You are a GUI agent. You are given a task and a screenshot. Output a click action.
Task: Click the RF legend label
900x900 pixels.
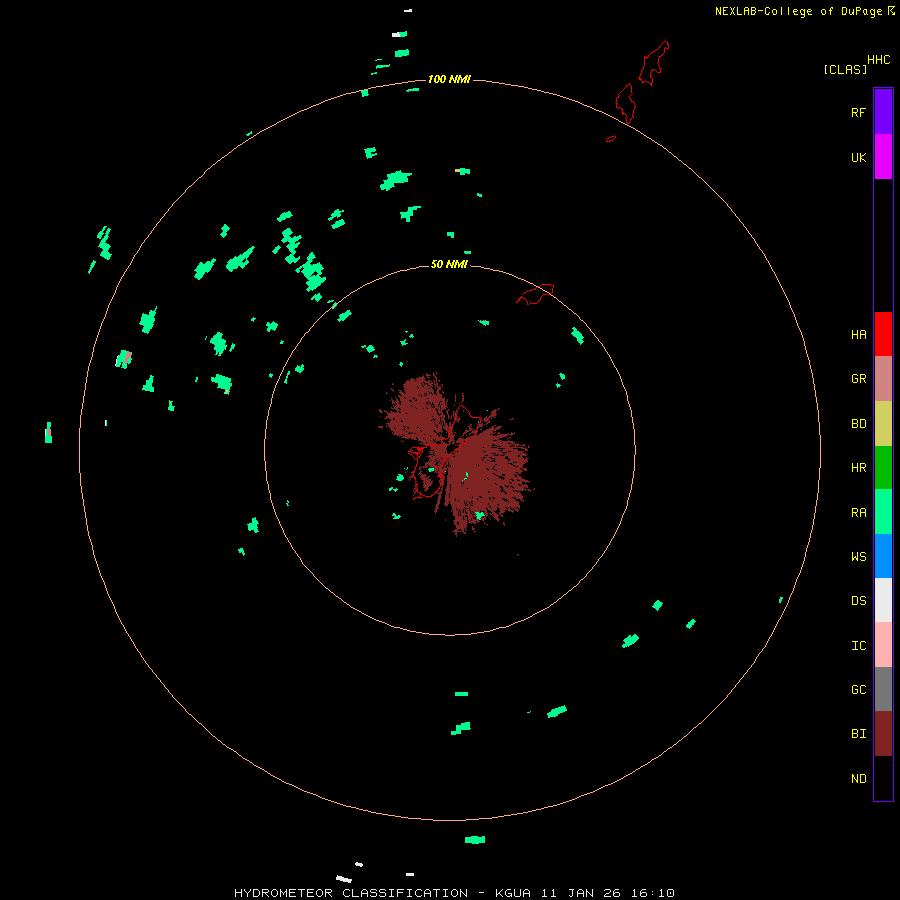click(858, 112)
